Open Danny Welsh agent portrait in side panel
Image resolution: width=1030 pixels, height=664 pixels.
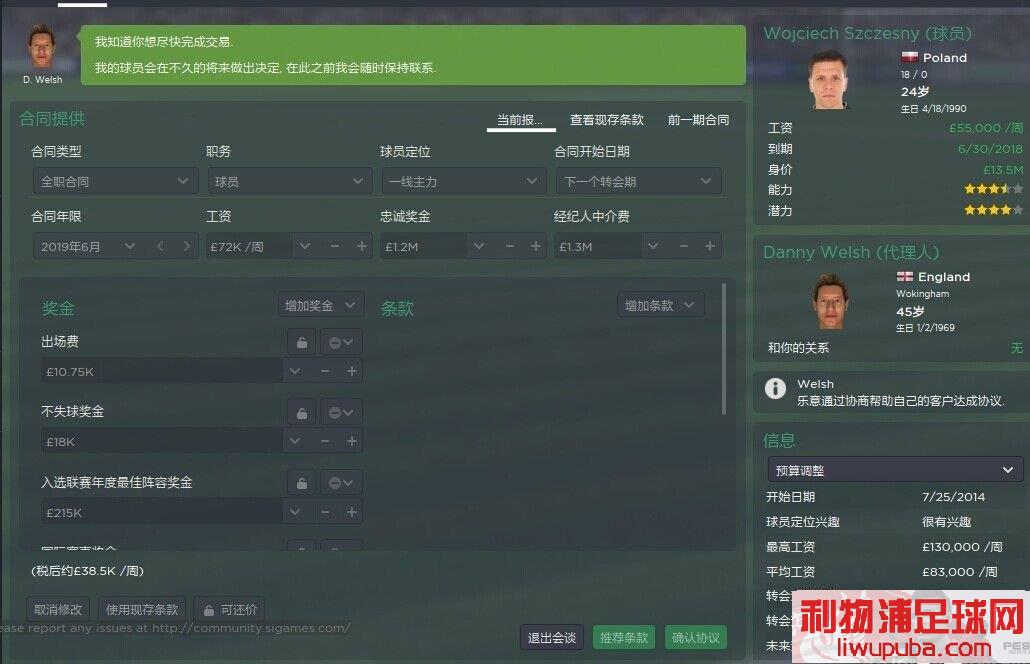tap(831, 301)
